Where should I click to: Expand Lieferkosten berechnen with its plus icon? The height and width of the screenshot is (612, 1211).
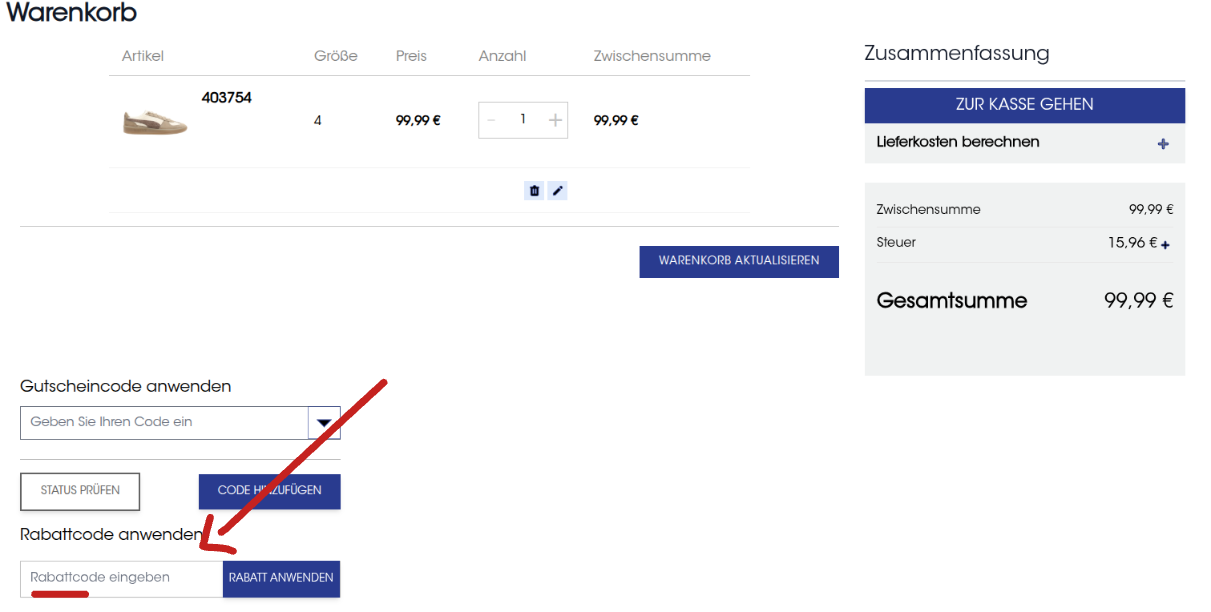click(x=1163, y=143)
